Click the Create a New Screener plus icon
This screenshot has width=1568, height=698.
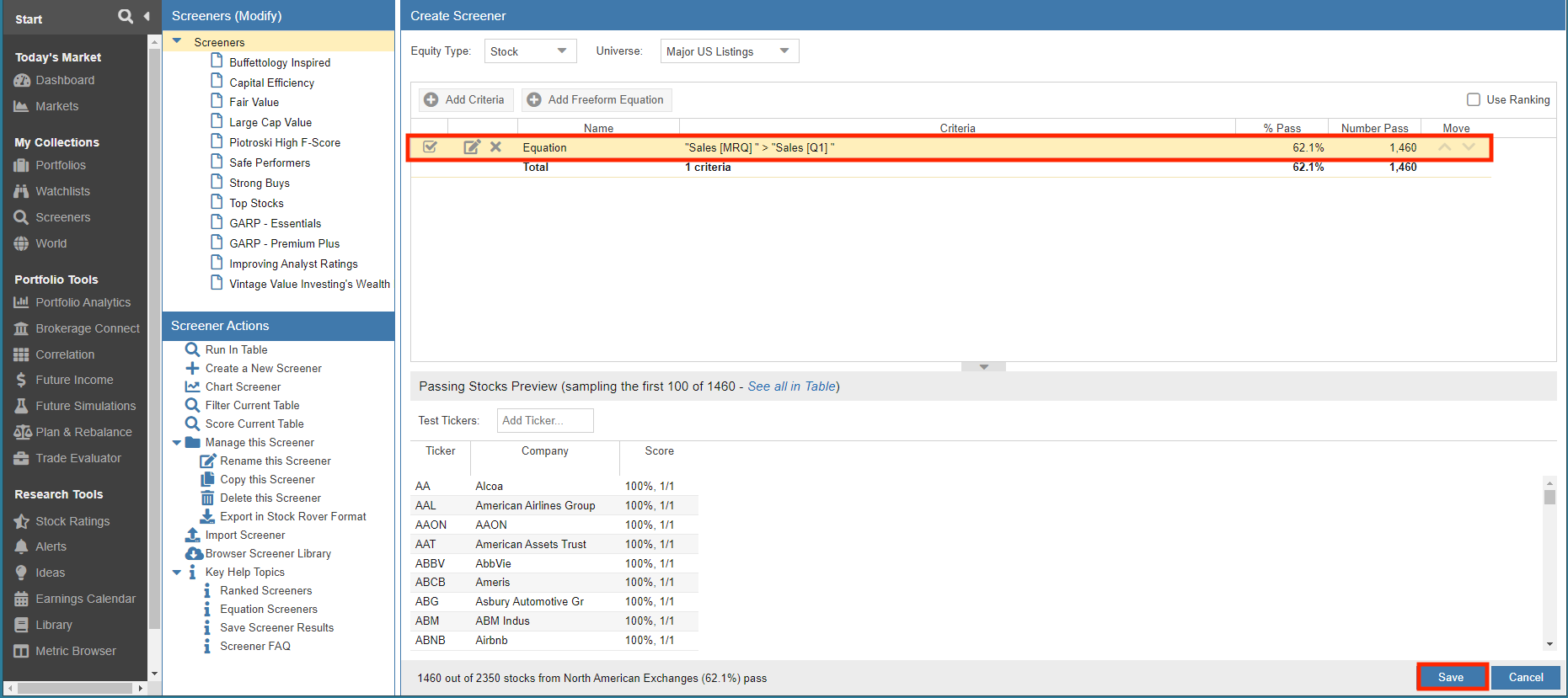pyautogui.click(x=192, y=368)
